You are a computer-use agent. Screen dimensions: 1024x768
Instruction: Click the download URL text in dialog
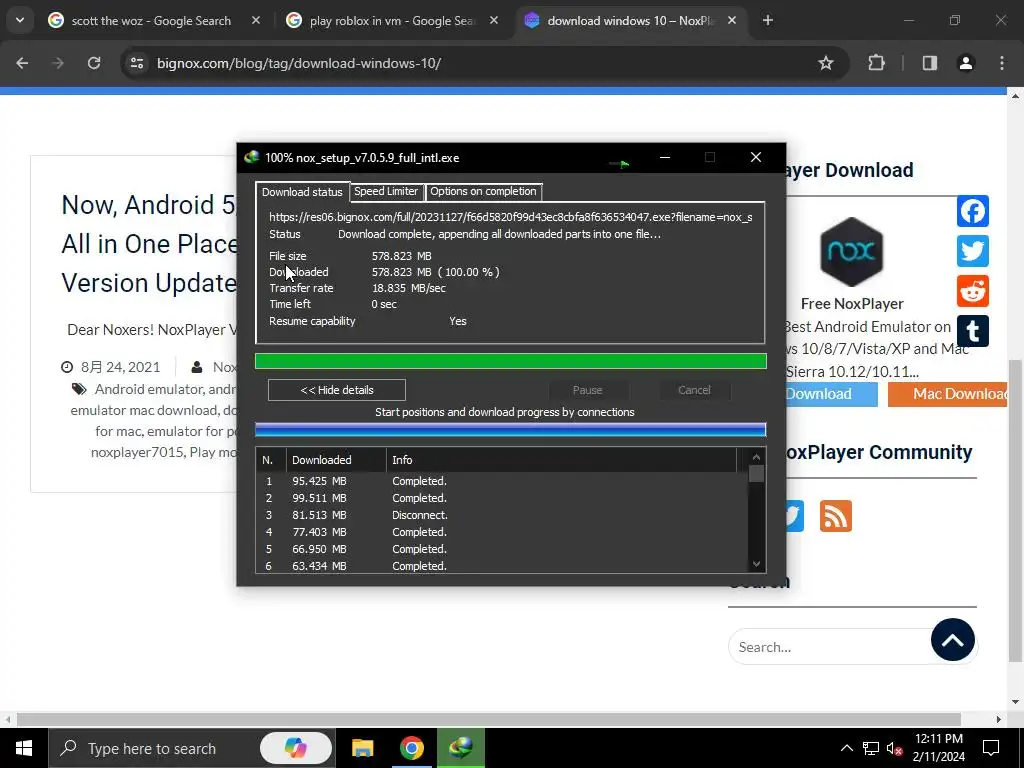pos(511,217)
